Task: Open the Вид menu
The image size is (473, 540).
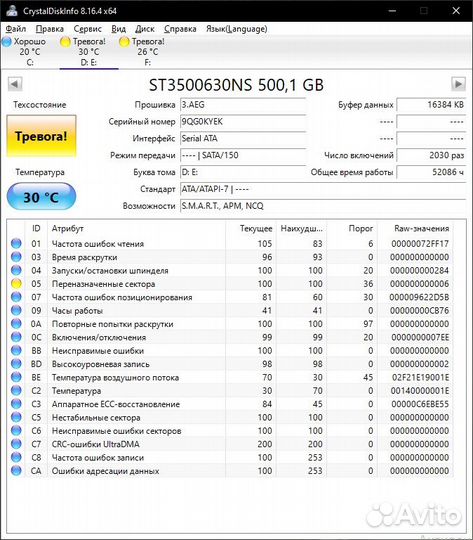Action: [119, 29]
